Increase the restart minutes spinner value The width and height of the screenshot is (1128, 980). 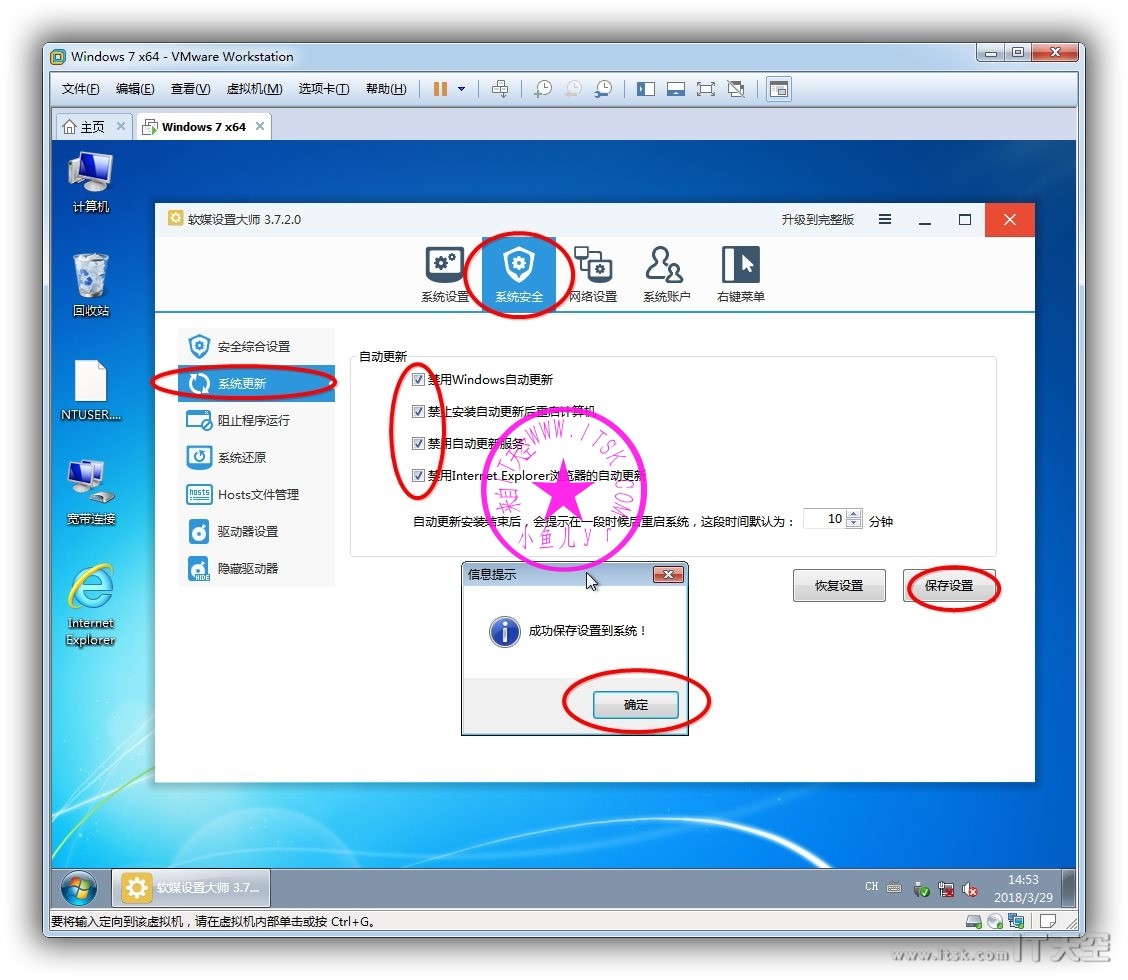(853, 515)
